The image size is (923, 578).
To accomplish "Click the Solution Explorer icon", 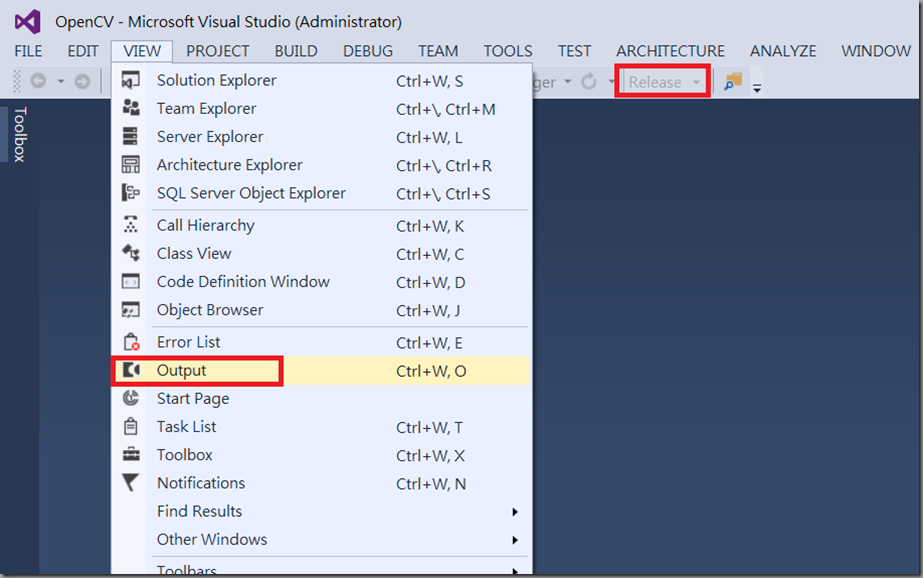I will pos(131,80).
